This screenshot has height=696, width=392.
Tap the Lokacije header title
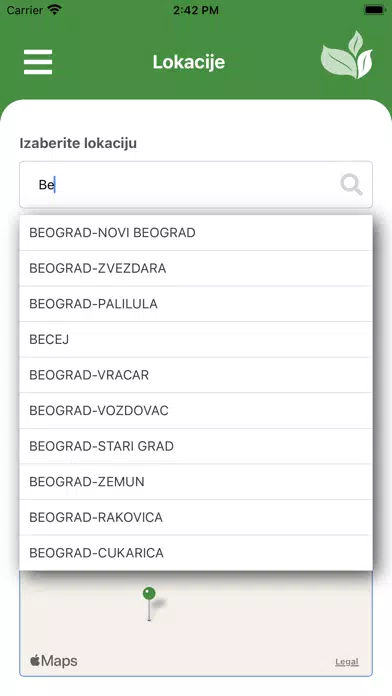[x=189, y=62]
